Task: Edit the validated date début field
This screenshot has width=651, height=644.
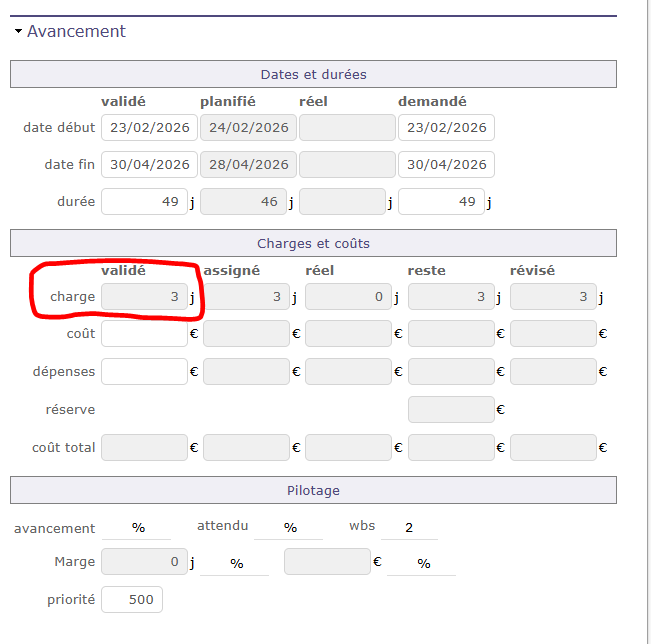Action: (149, 128)
